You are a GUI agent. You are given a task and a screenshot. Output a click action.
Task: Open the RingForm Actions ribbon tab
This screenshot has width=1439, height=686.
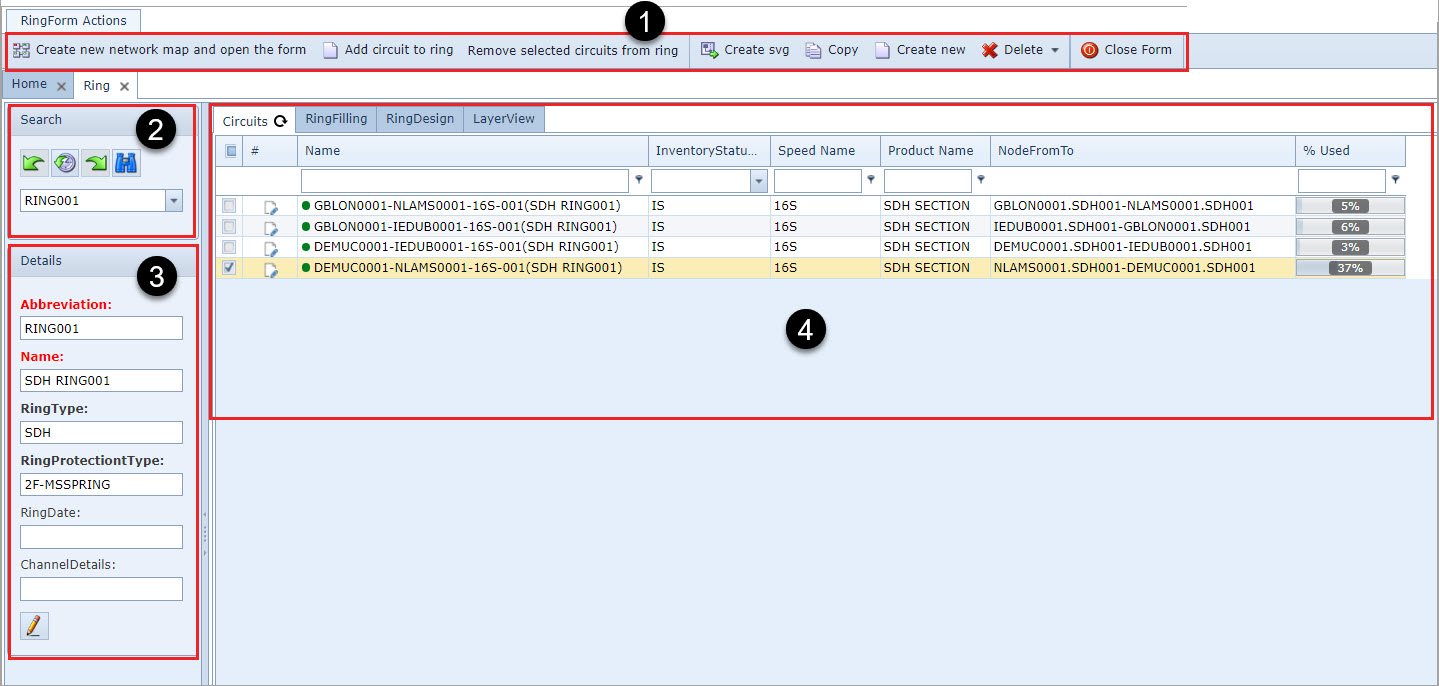74,20
